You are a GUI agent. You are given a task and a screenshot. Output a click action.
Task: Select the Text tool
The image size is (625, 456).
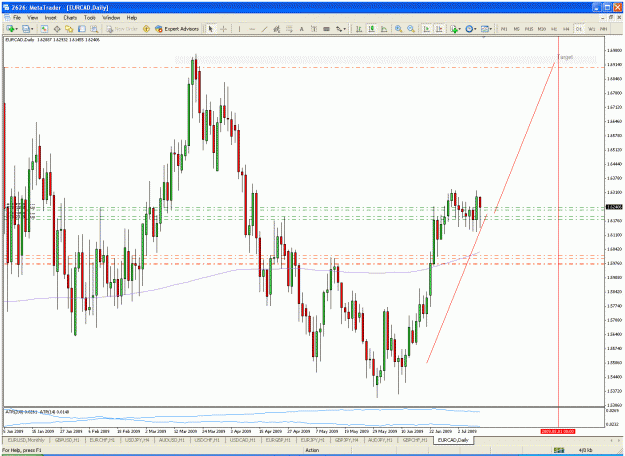302,29
